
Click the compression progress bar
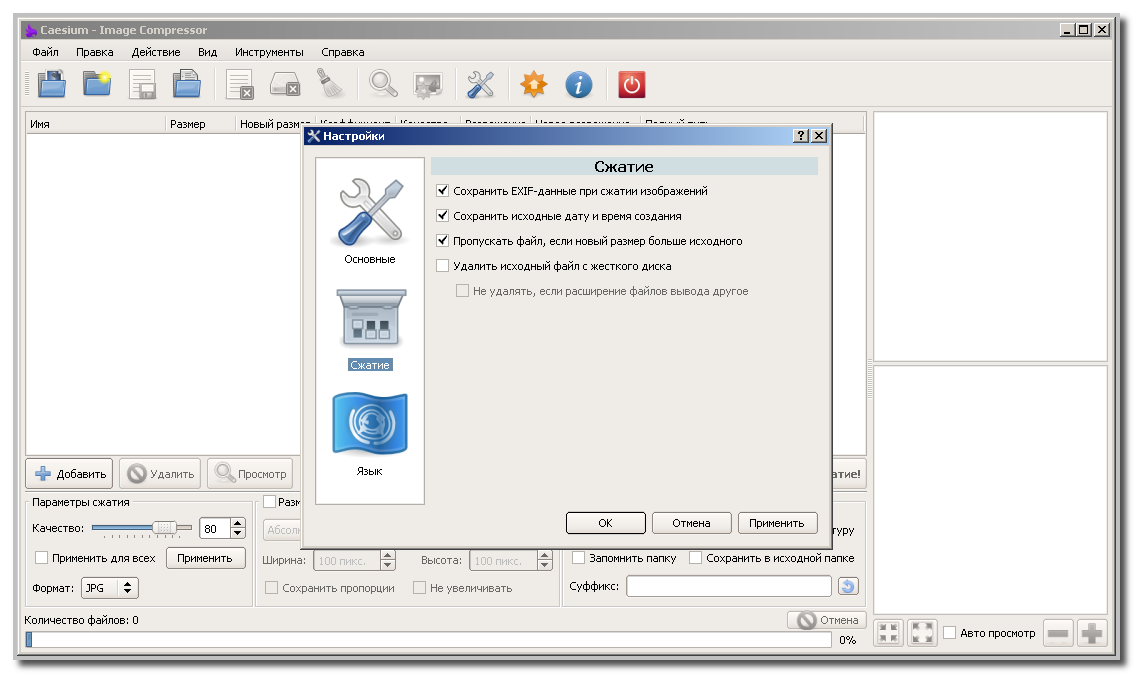click(429, 640)
